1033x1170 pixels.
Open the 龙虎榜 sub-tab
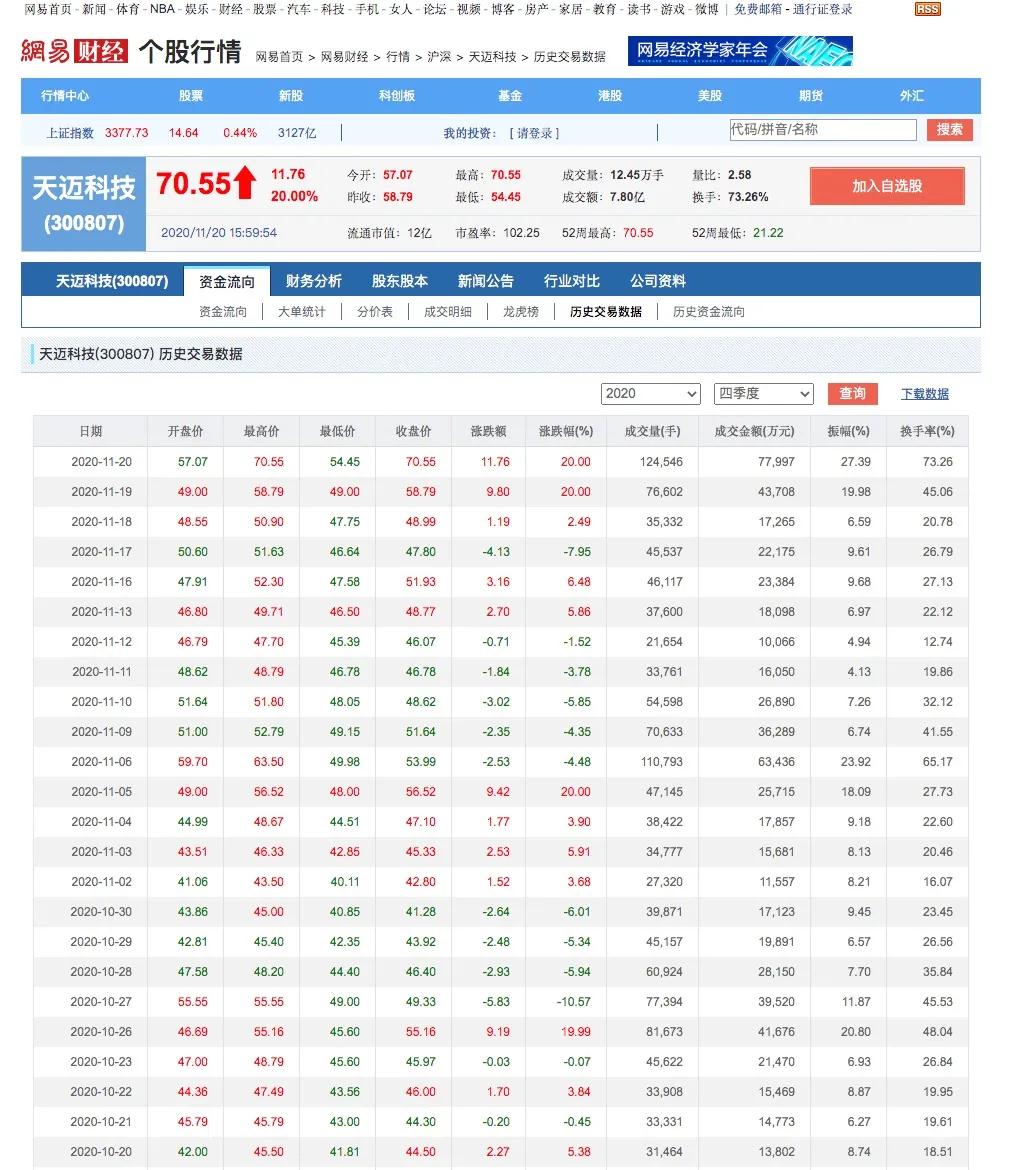(520, 312)
